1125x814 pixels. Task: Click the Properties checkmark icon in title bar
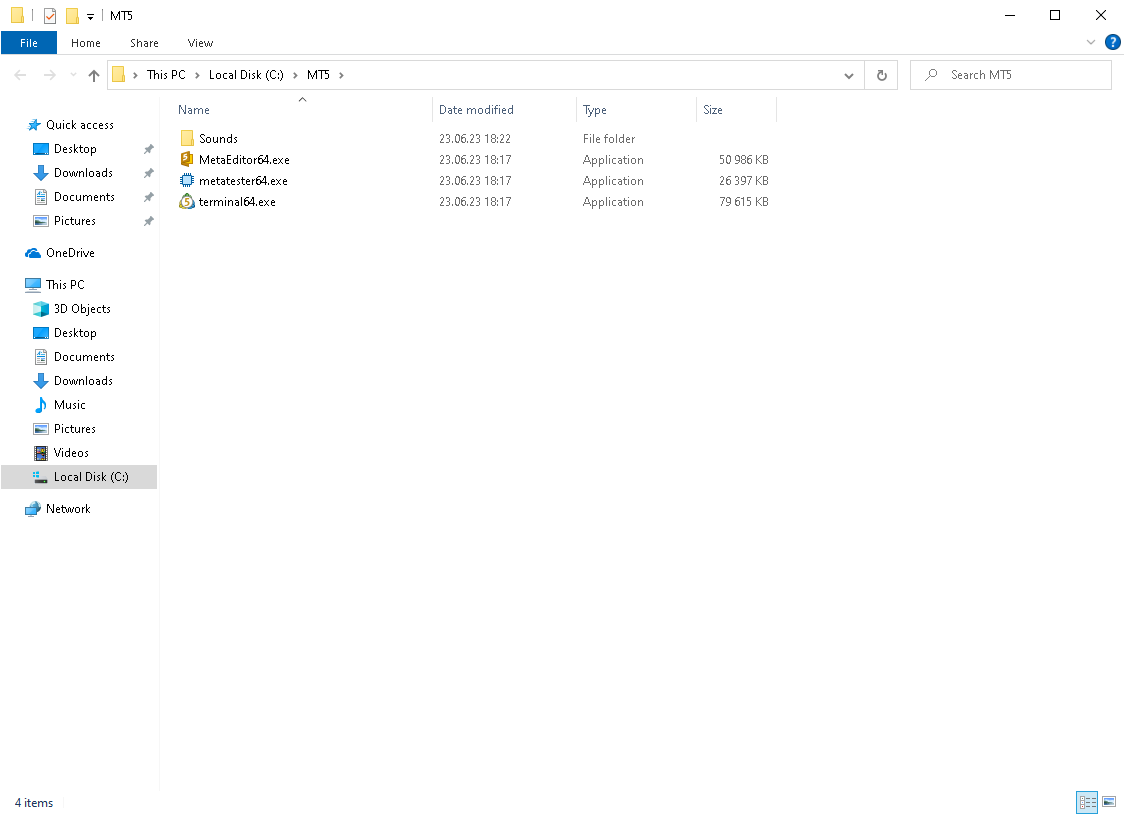pos(50,16)
